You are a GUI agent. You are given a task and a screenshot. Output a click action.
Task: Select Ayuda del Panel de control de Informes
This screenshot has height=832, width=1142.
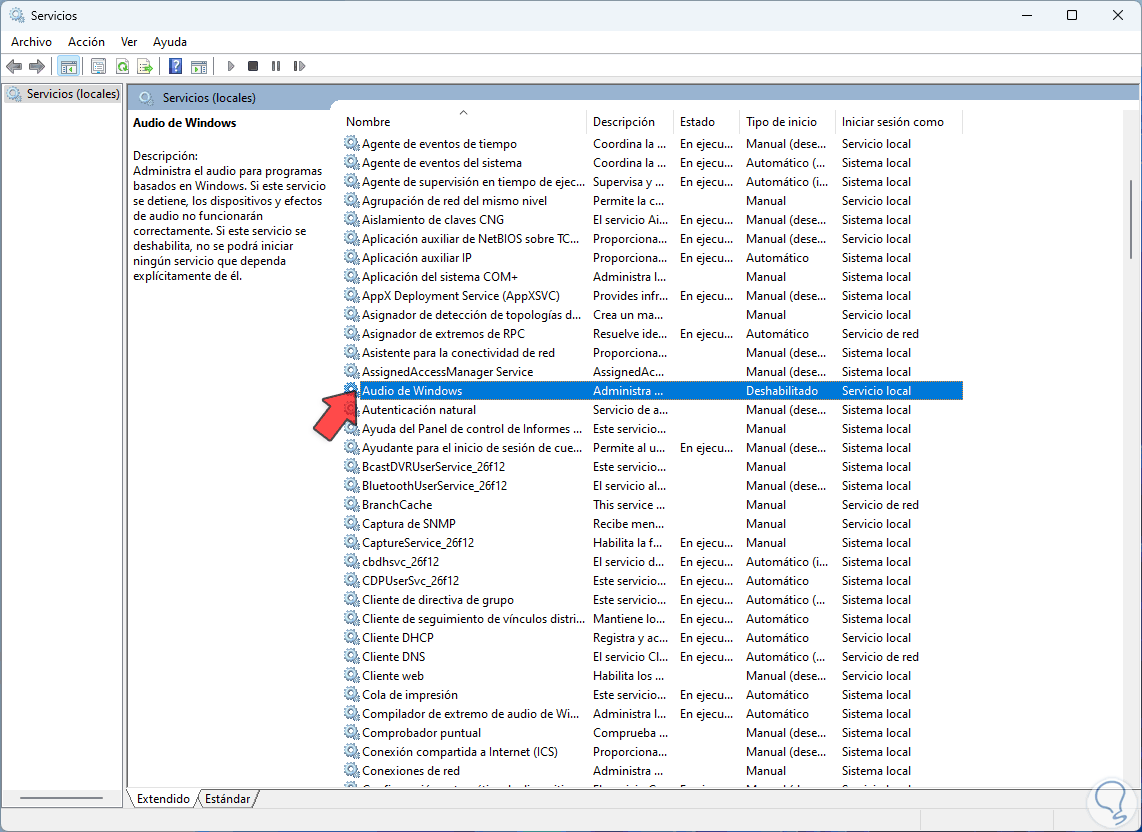coord(653,428)
